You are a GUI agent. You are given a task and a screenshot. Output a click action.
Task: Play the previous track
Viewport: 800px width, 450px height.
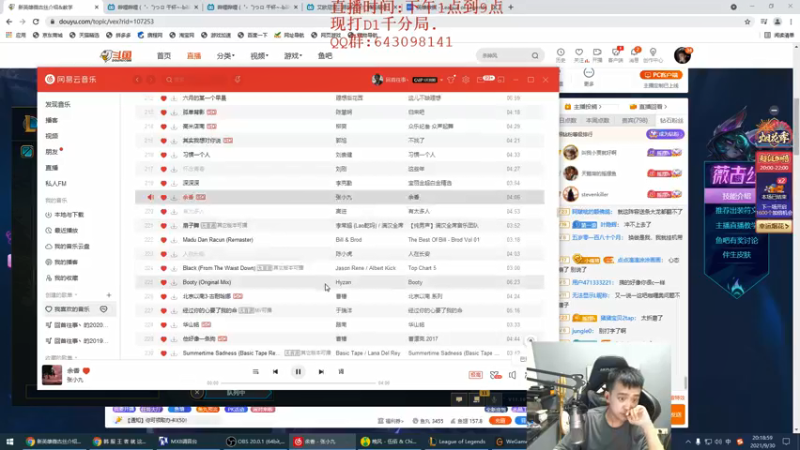pos(276,371)
